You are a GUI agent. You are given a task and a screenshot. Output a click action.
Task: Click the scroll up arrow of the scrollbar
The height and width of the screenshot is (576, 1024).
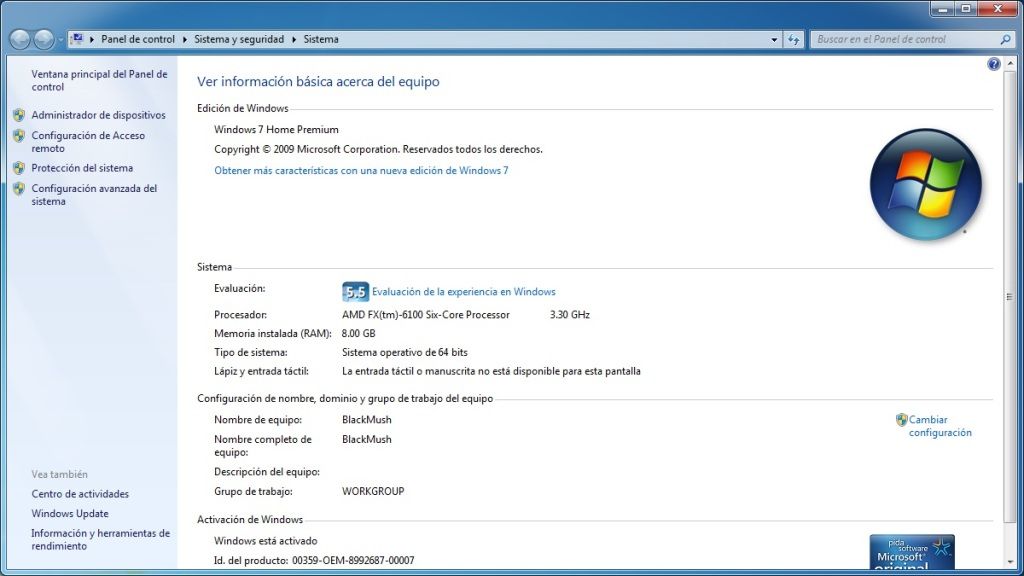click(1010, 63)
